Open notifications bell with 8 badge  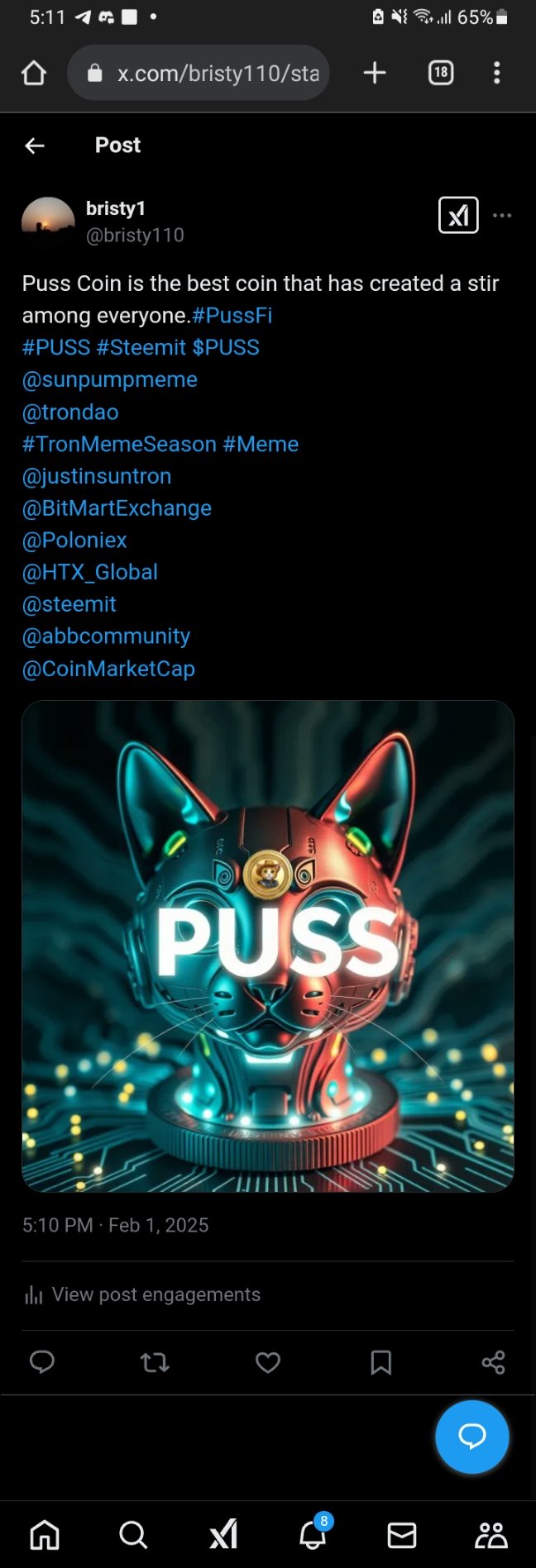coord(313,1535)
